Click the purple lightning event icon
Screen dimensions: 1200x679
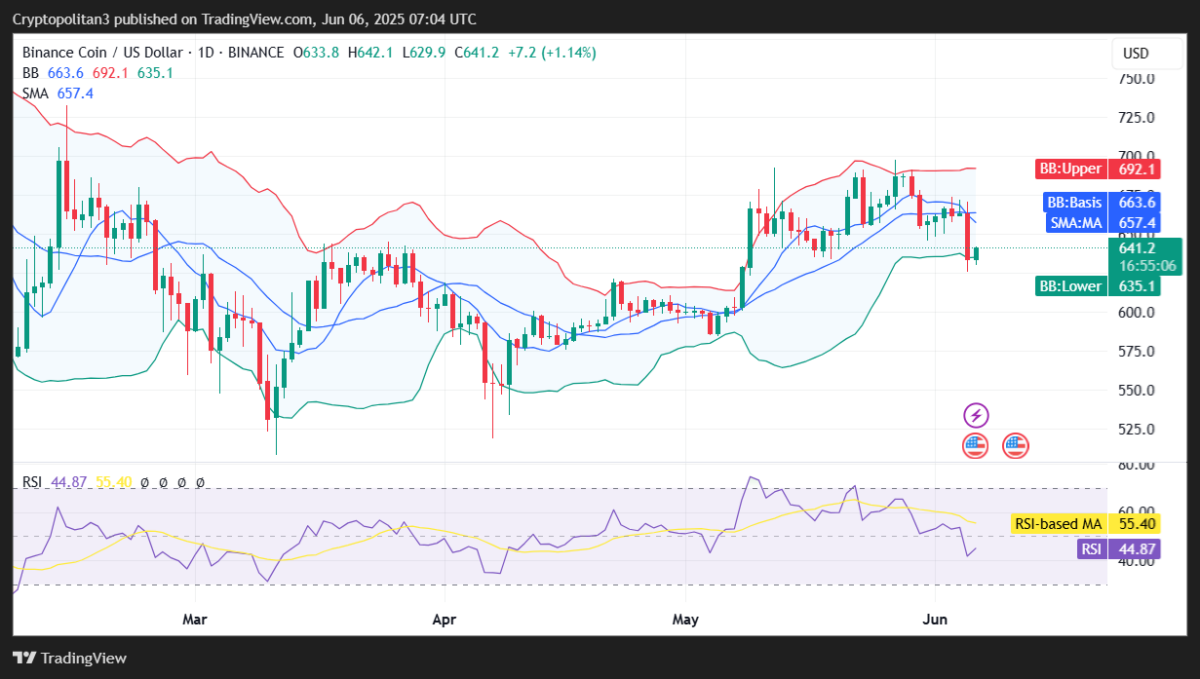tap(976, 415)
